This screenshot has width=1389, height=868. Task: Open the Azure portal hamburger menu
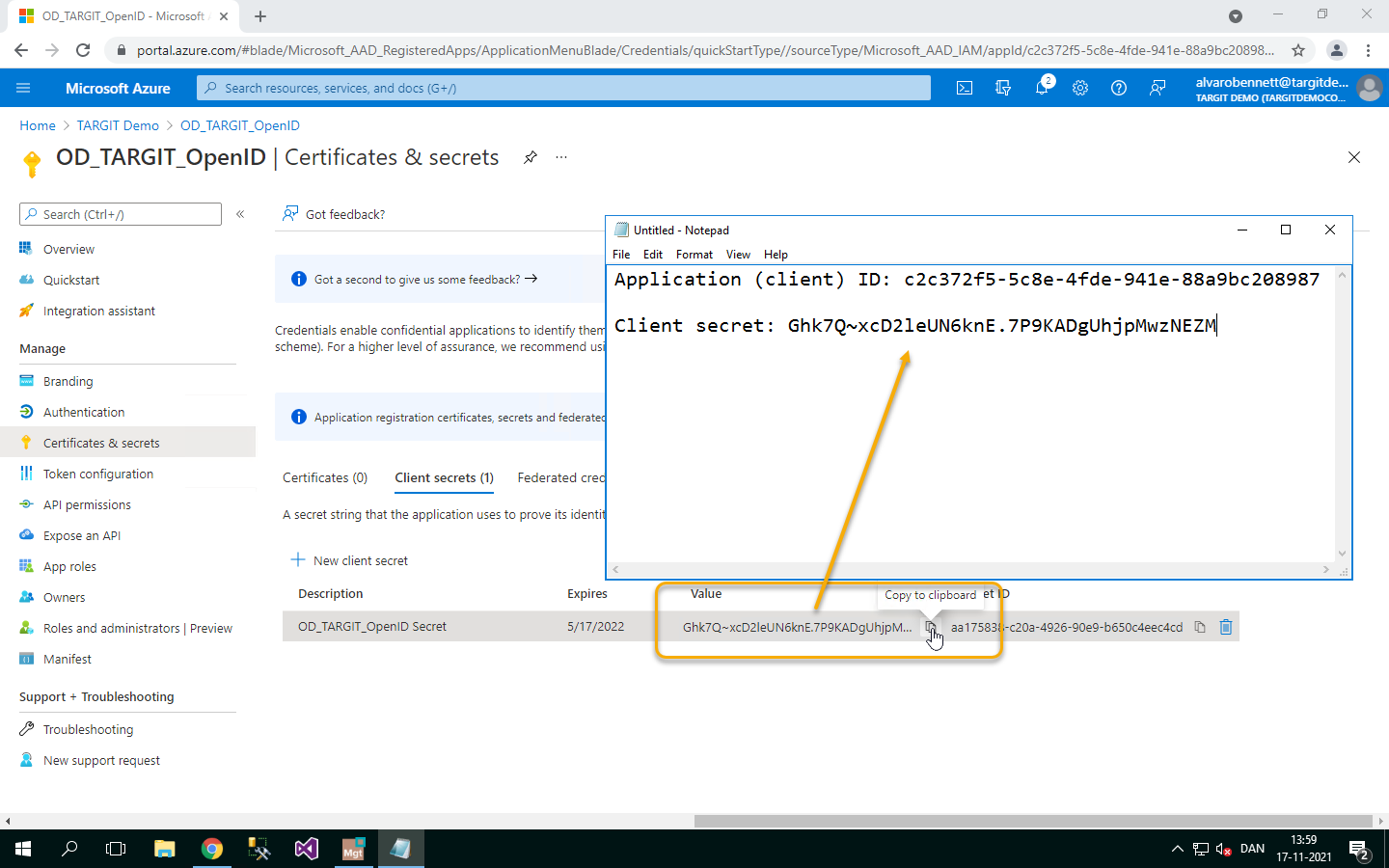23,88
